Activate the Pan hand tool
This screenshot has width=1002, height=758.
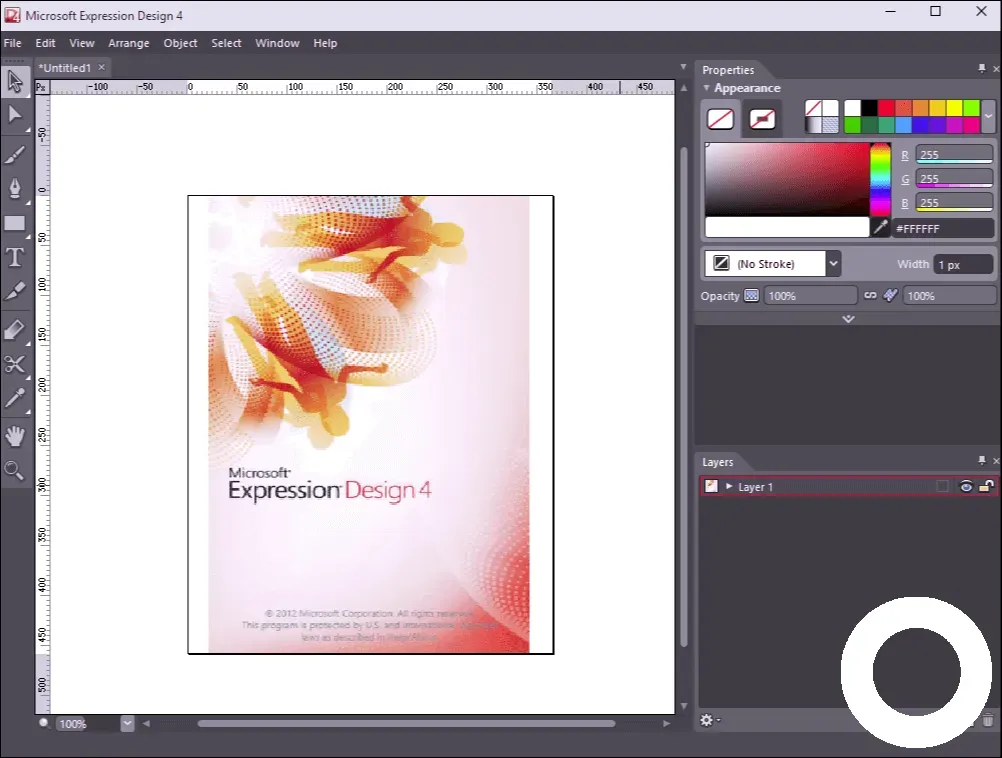[x=15, y=436]
